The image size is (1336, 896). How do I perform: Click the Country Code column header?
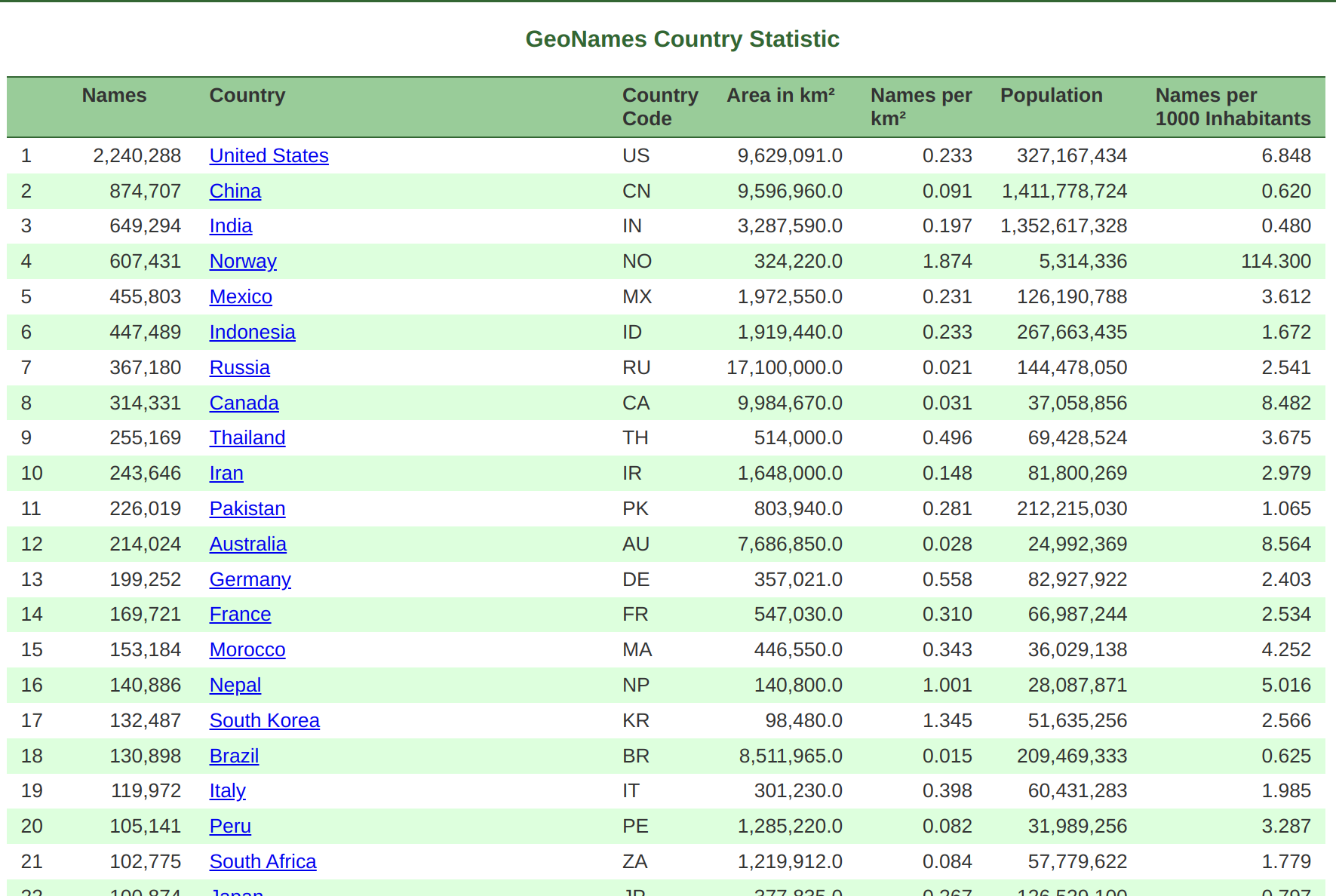click(x=660, y=106)
